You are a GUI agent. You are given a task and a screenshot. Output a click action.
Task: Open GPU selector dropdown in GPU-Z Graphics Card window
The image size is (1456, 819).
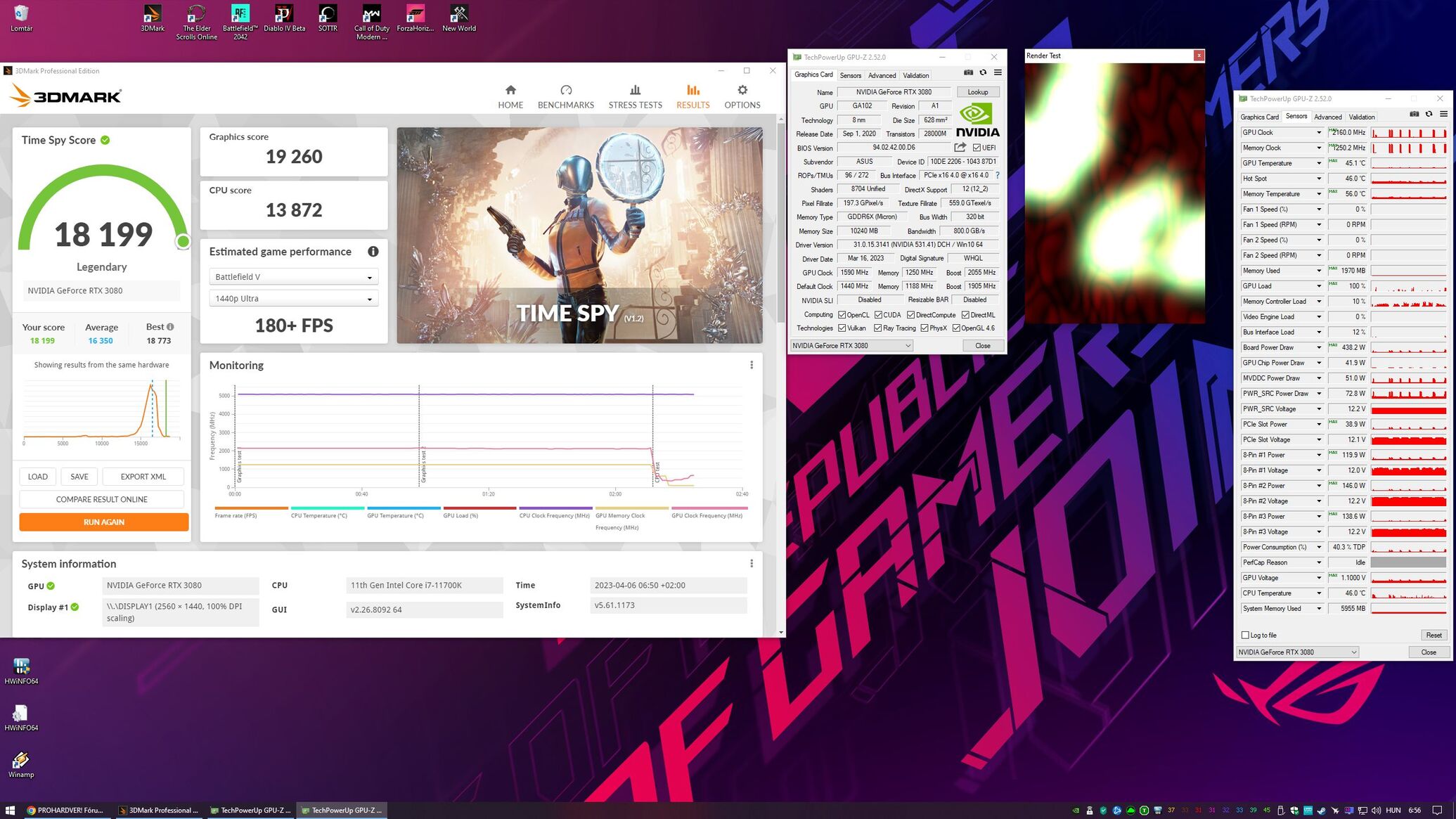(851, 345)
